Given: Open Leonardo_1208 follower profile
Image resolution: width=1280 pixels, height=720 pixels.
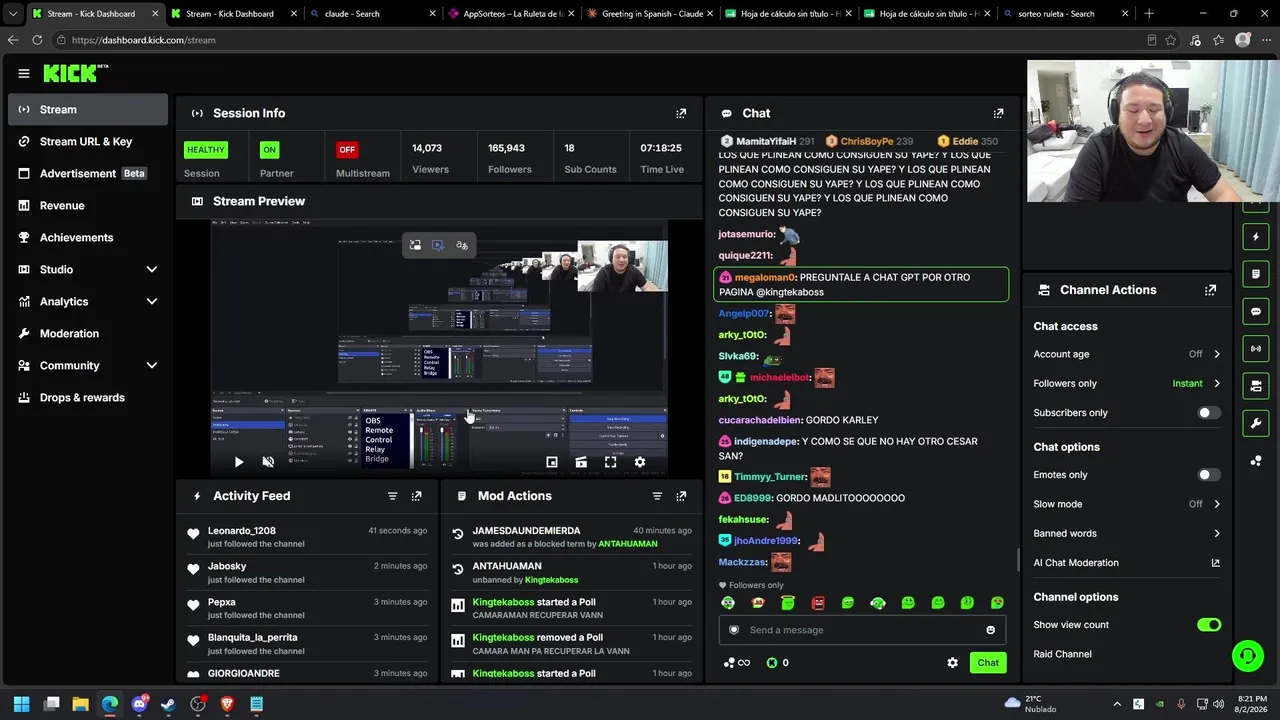Looking at the screenshot, I should (x=241, y=531).
